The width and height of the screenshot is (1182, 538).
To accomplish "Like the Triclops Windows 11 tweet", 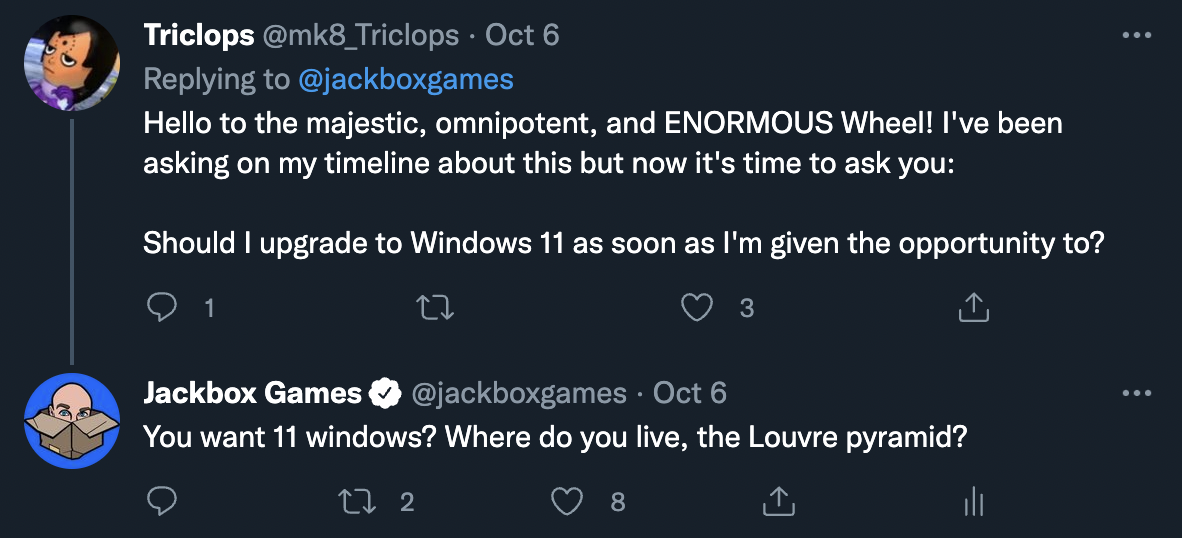I will [696, 309].
